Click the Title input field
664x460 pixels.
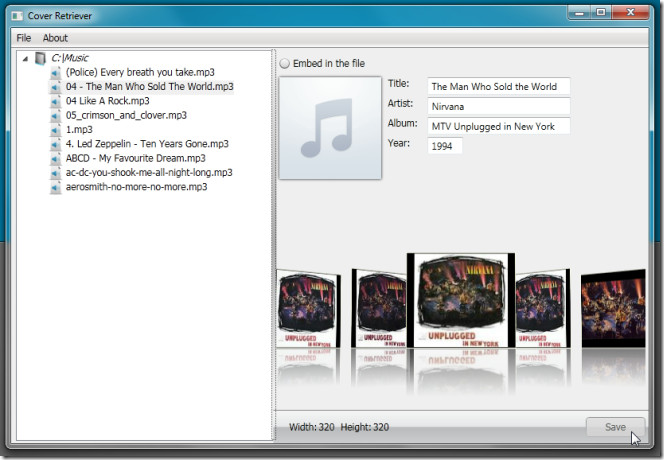pyautogui.click(x=498, y=86)
